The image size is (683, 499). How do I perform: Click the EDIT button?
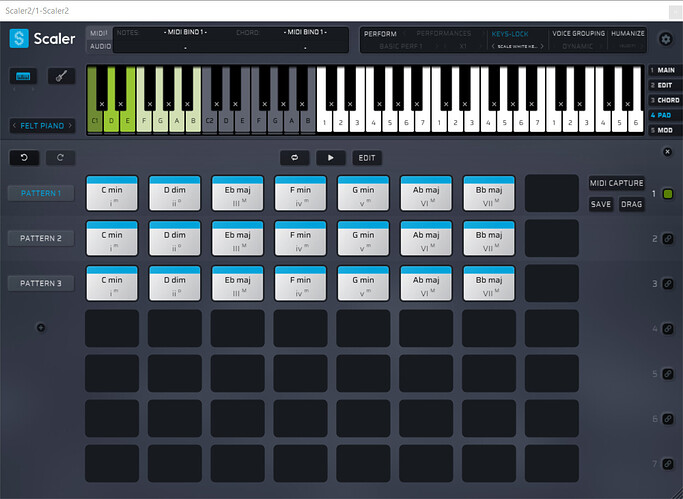[x=367, y=158]
